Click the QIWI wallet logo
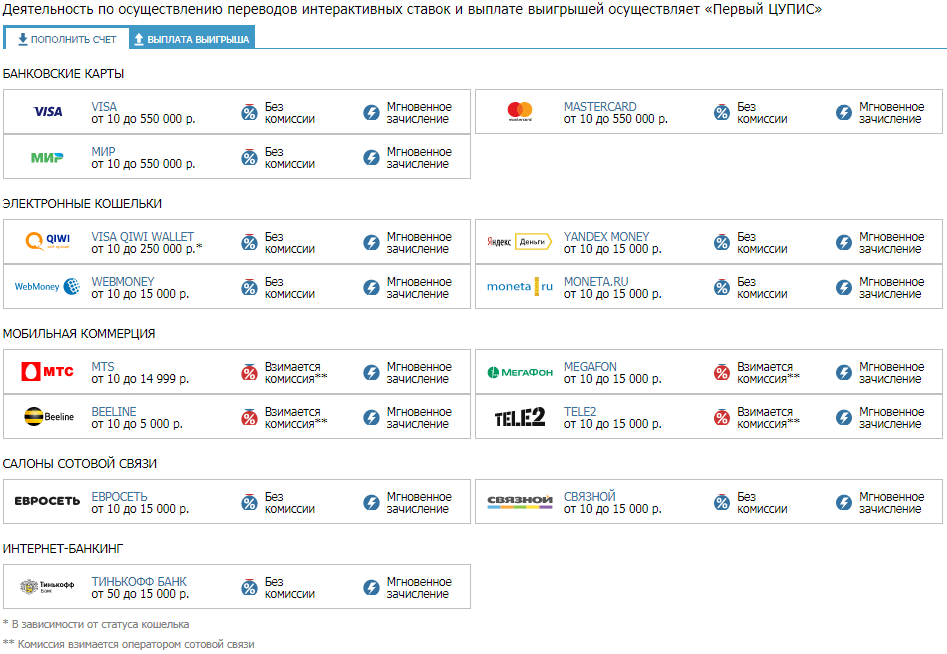The image size is (947, 654). (x=48, y=242)
